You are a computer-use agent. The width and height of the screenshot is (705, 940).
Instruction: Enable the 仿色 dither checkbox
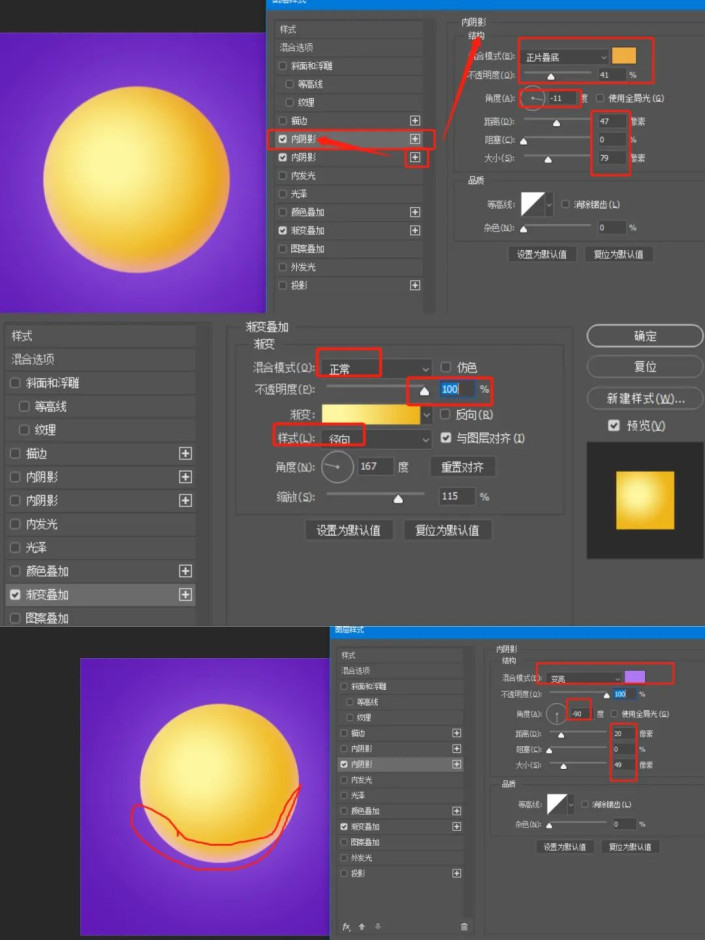click(x=446, y=367)
